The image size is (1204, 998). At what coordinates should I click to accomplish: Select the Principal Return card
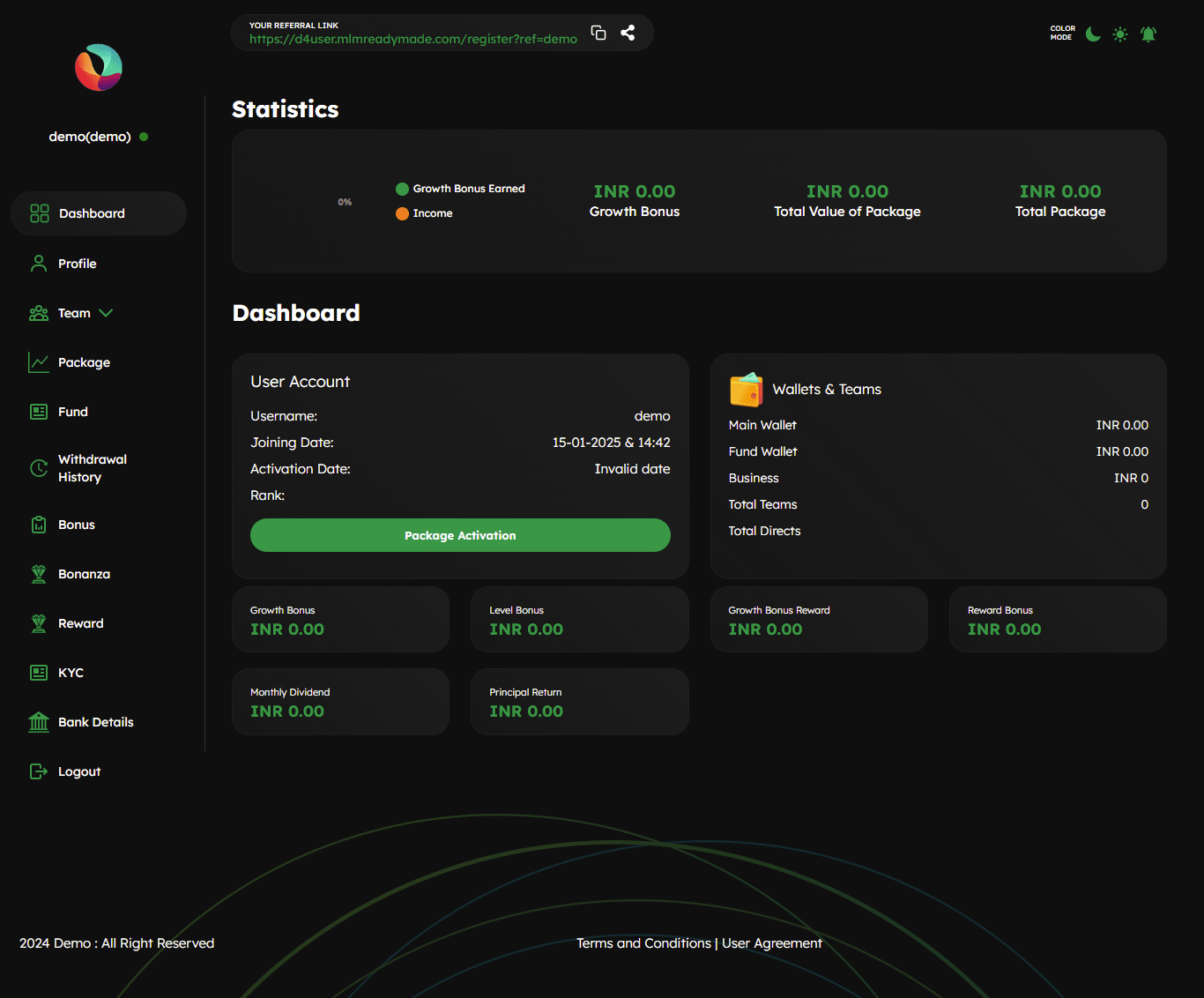click(x=580, y=702)
